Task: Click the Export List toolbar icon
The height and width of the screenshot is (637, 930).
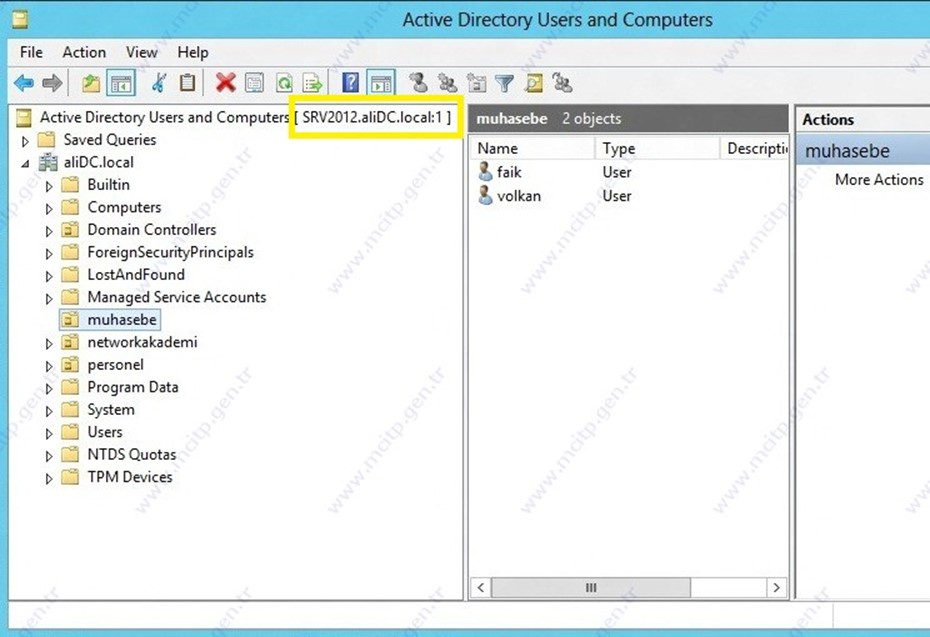Action: [312, 83]
